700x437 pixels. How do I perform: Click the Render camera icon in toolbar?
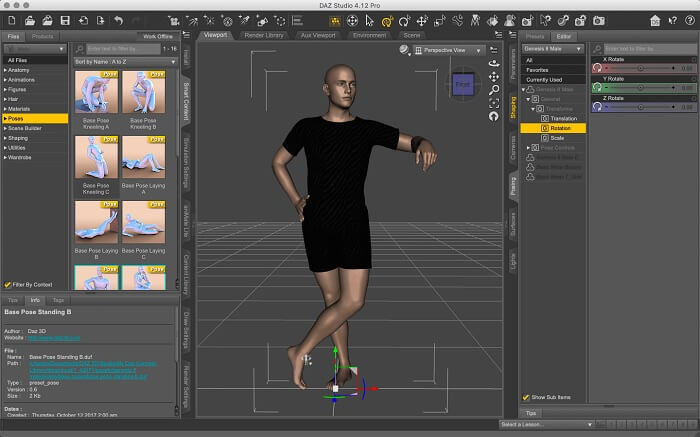click(599, 21)
